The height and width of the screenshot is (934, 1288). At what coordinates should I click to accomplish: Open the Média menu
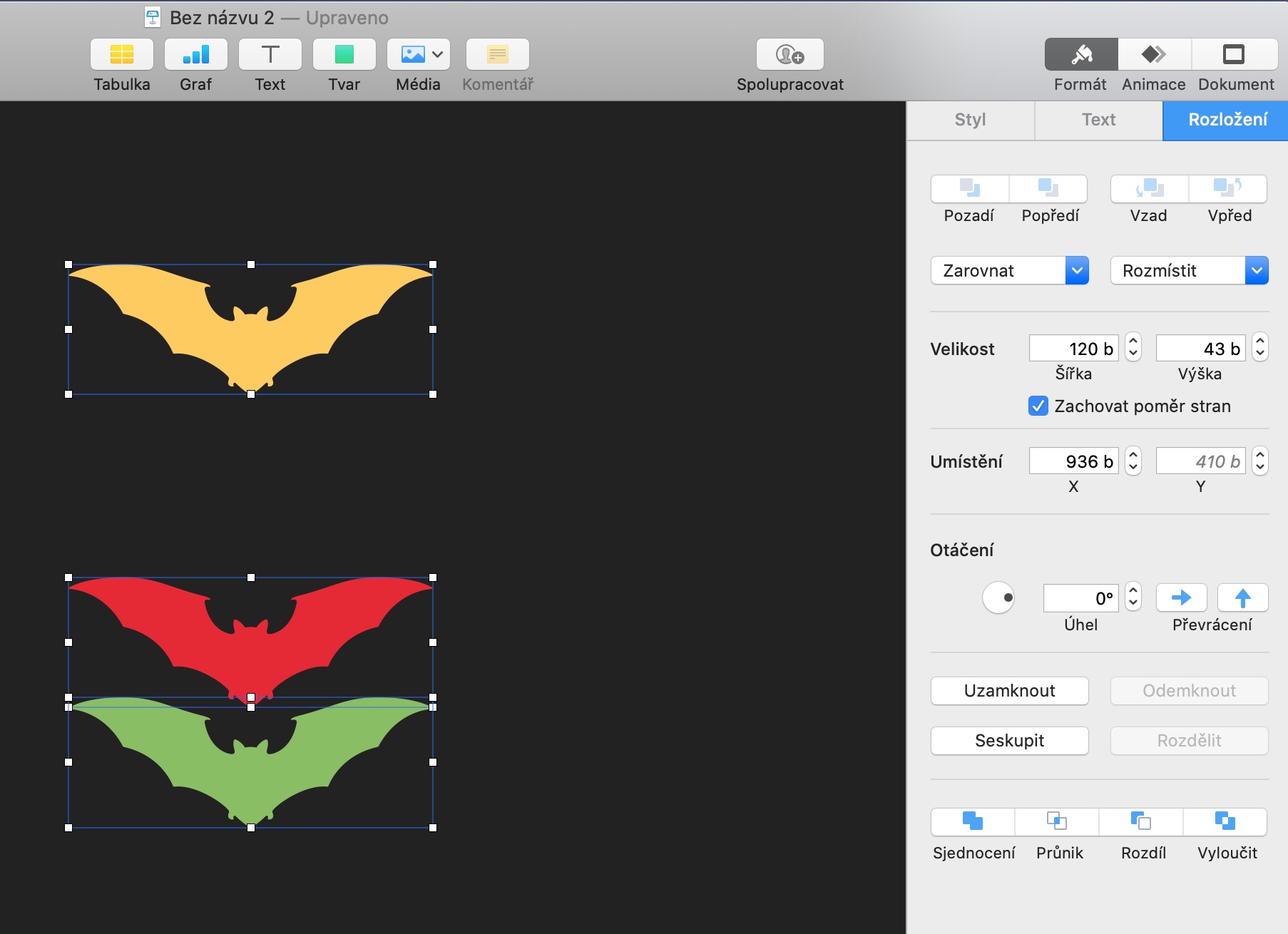pyautogui.click(x=419, y=54)
